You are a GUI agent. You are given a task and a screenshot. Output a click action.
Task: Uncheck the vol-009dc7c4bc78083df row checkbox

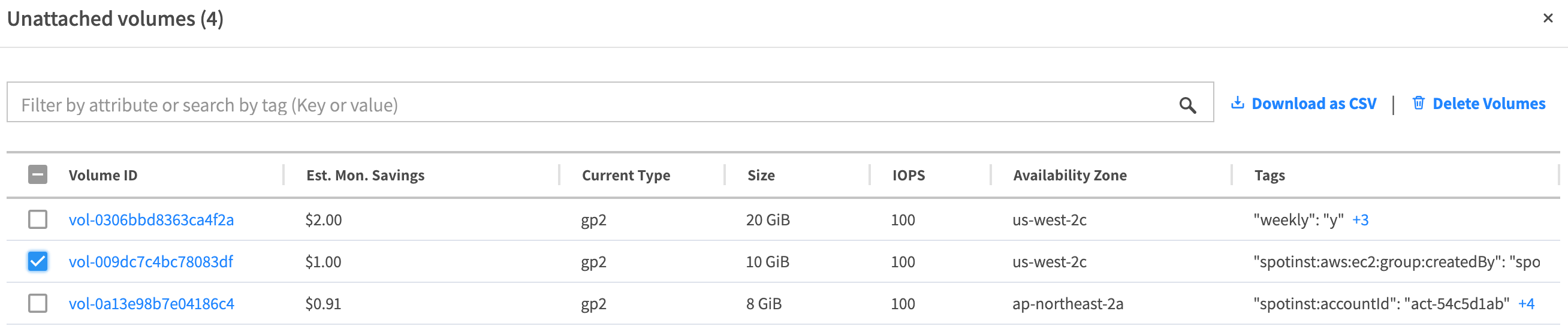38,261
